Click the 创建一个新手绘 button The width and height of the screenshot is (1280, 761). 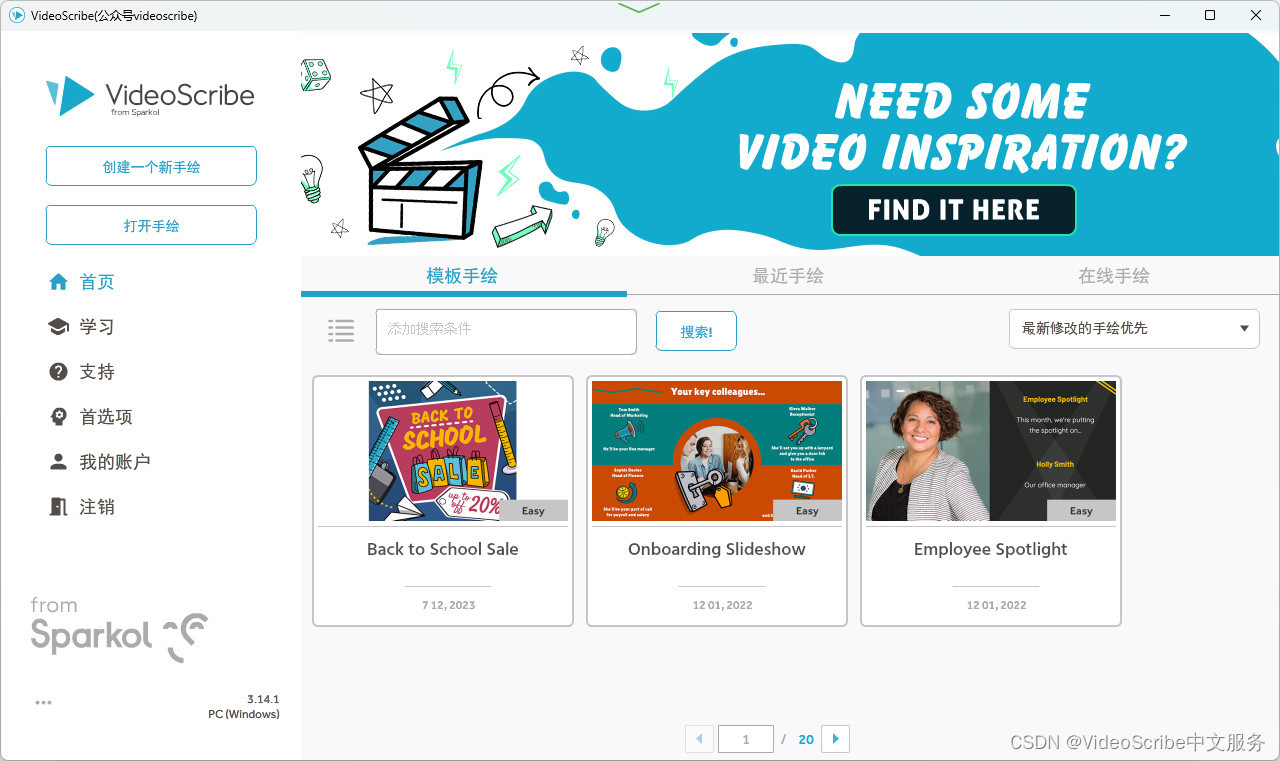coord(151,165)
